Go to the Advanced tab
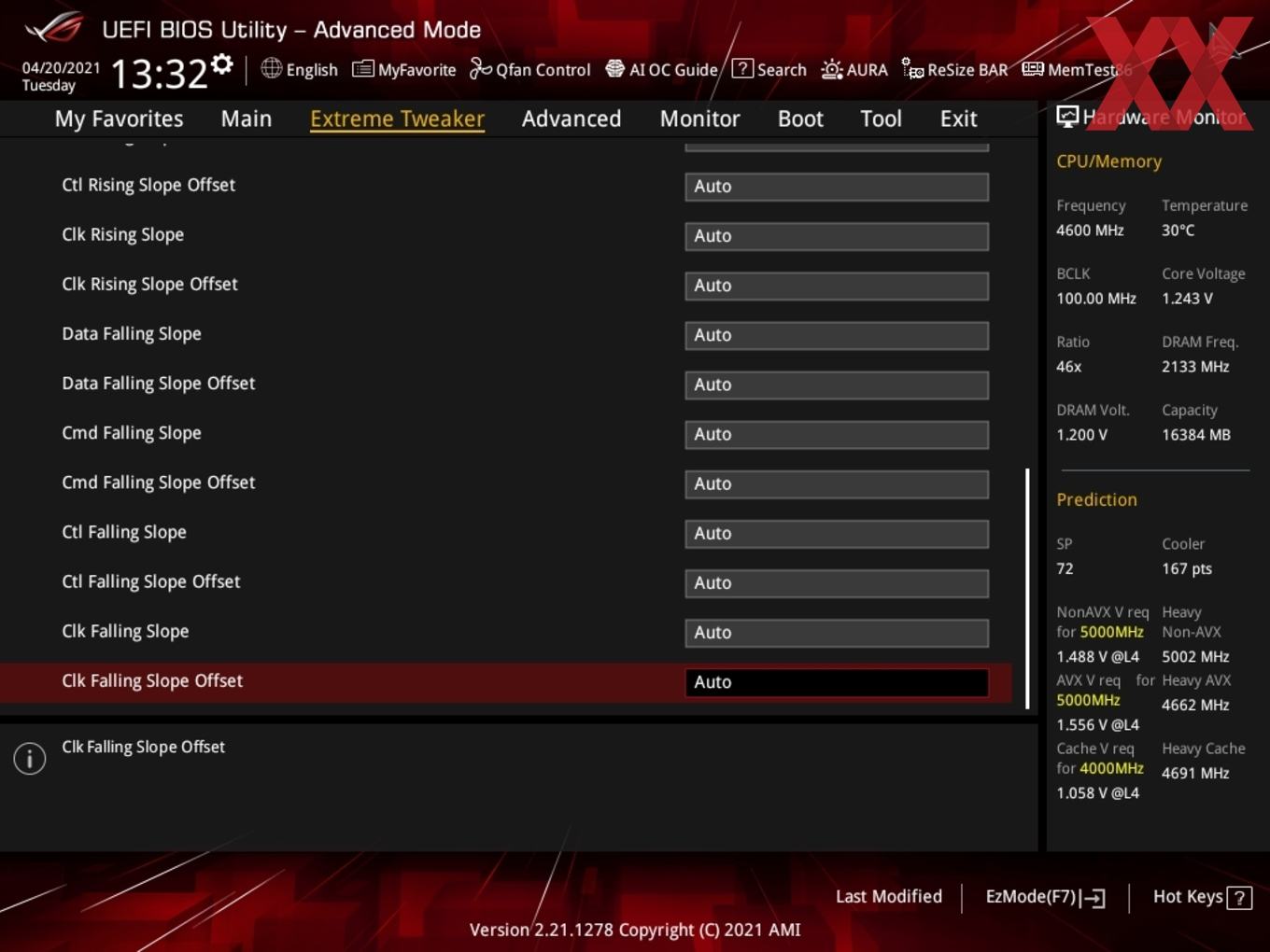 [571, 119]
